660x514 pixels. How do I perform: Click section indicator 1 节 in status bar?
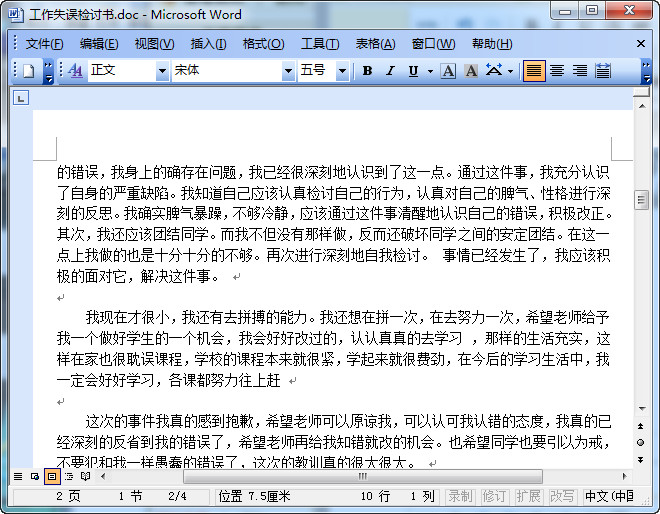coord(130,496)
